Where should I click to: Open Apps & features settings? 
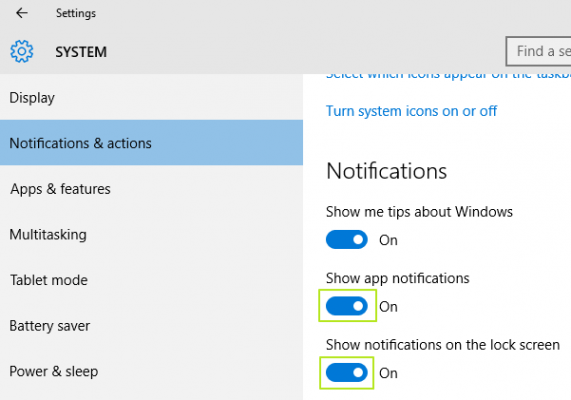151,189
